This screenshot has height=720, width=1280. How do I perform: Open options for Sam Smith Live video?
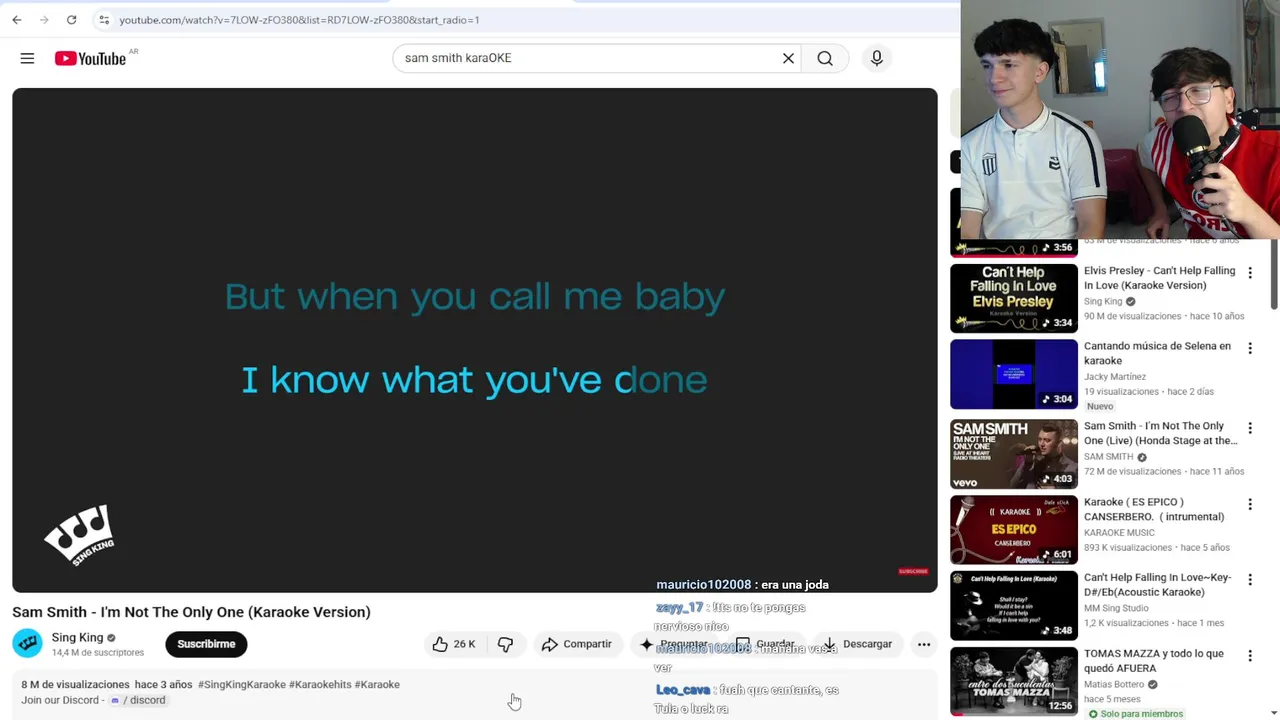click(x=1249, y=428)
